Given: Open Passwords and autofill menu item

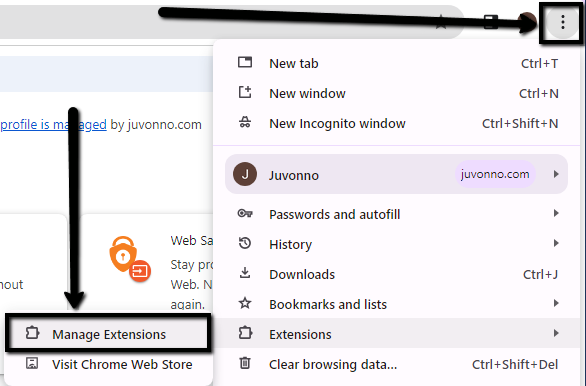Looking at the screenshot, I should (x=397, y=214).
